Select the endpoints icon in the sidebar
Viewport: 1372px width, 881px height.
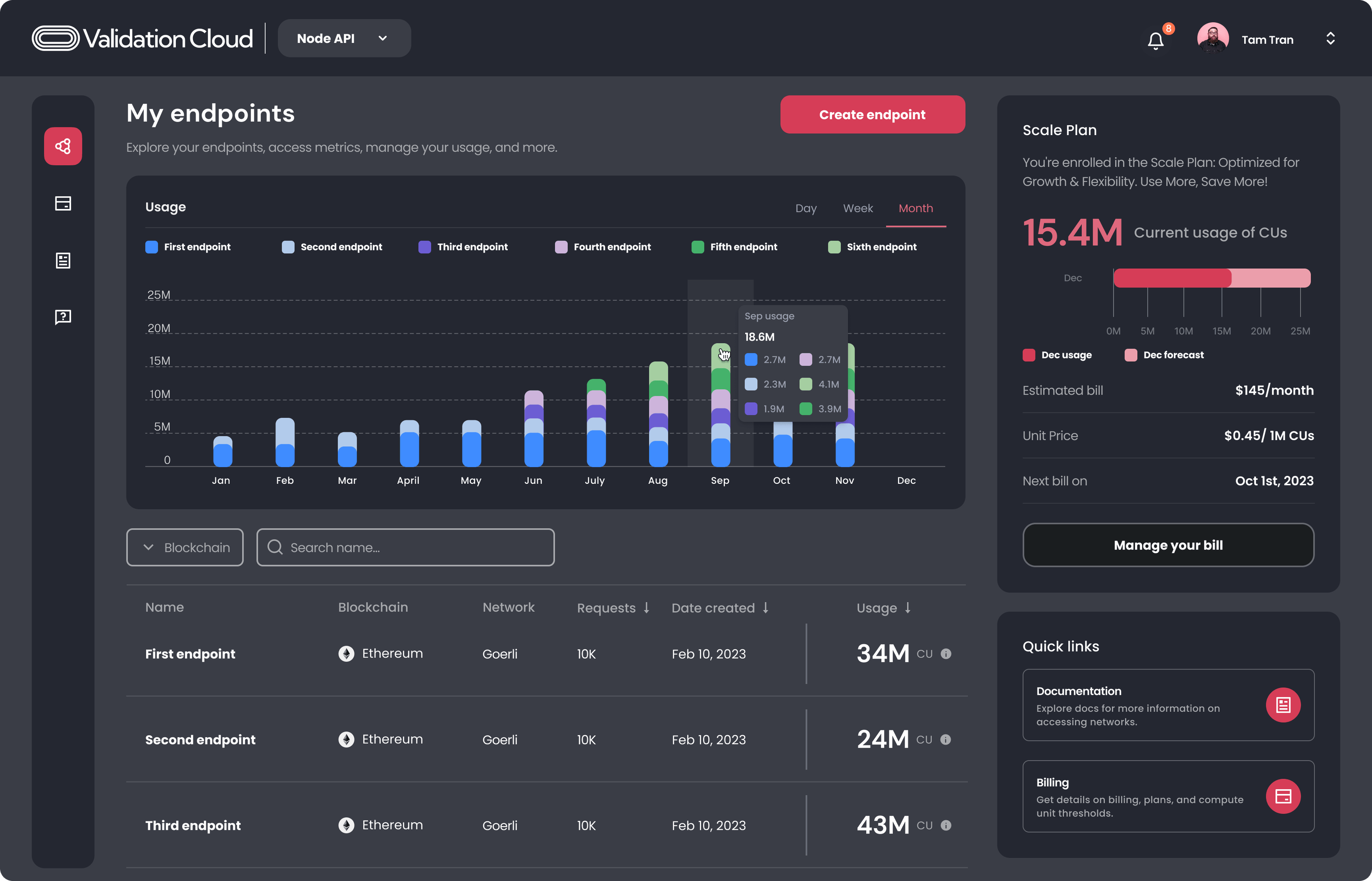click(x=63, y=146)
